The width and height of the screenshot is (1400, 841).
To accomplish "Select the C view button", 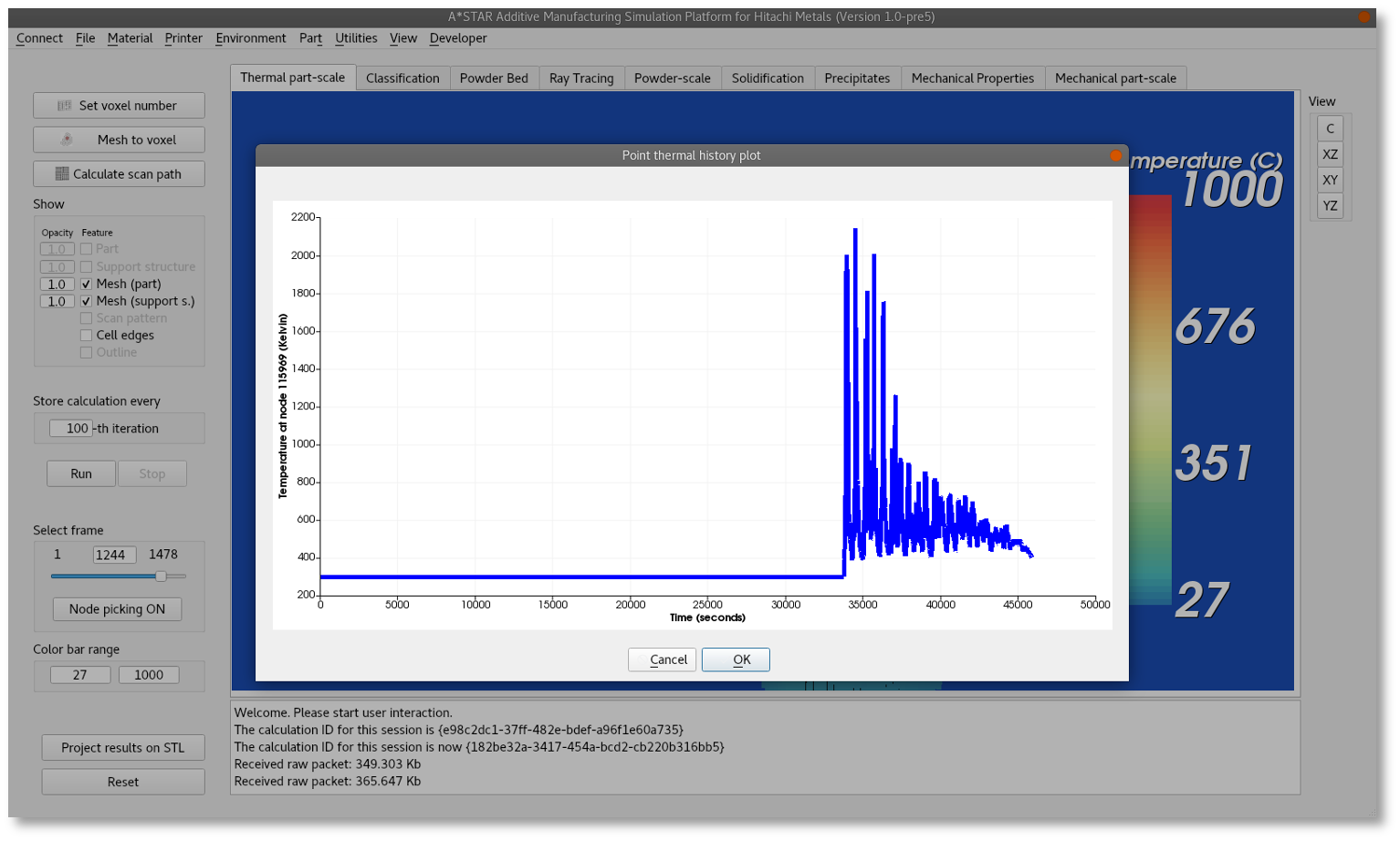I will pos(1330,129).
